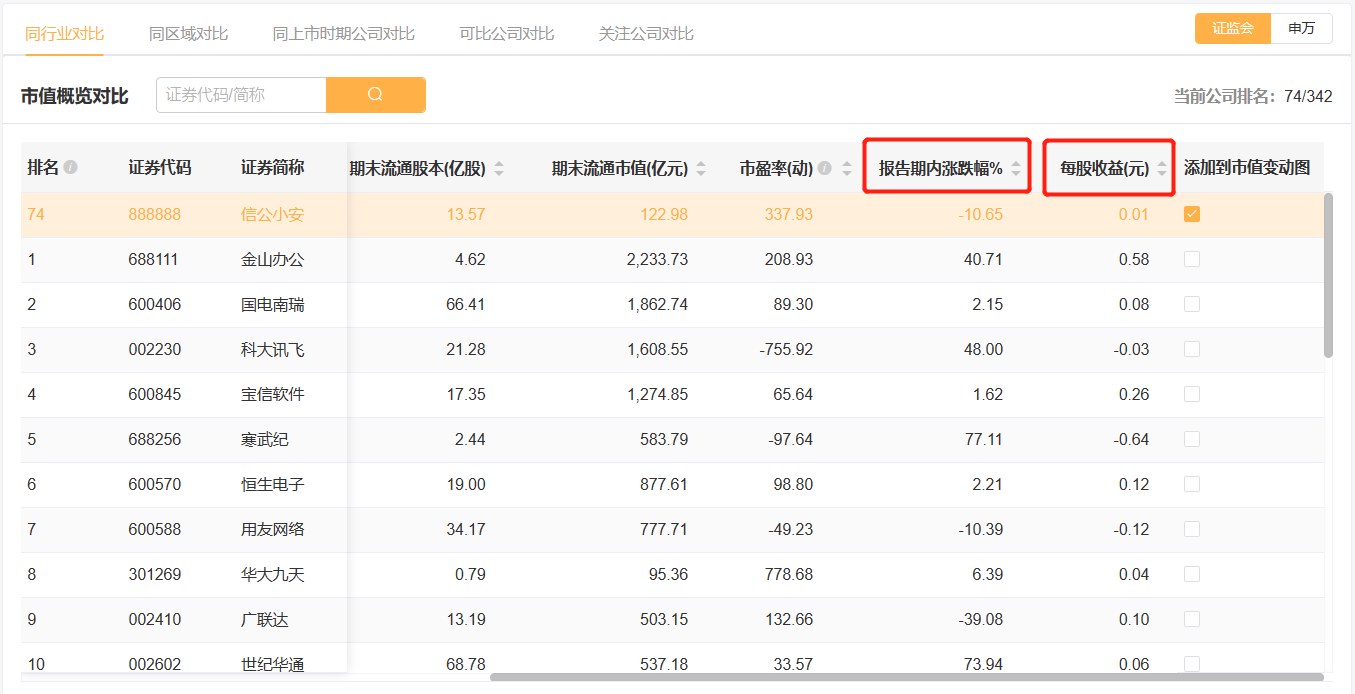Click the EPS value -0.64

1132,439
